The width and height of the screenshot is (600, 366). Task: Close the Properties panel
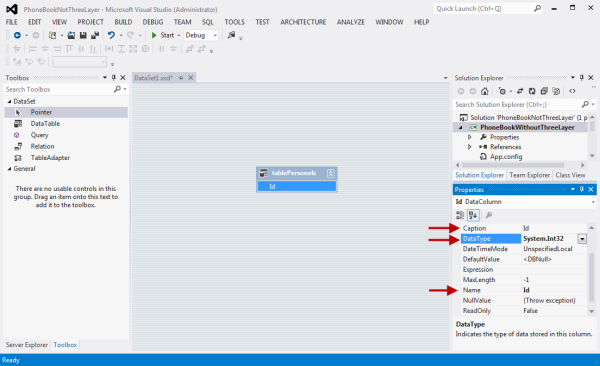591,190
